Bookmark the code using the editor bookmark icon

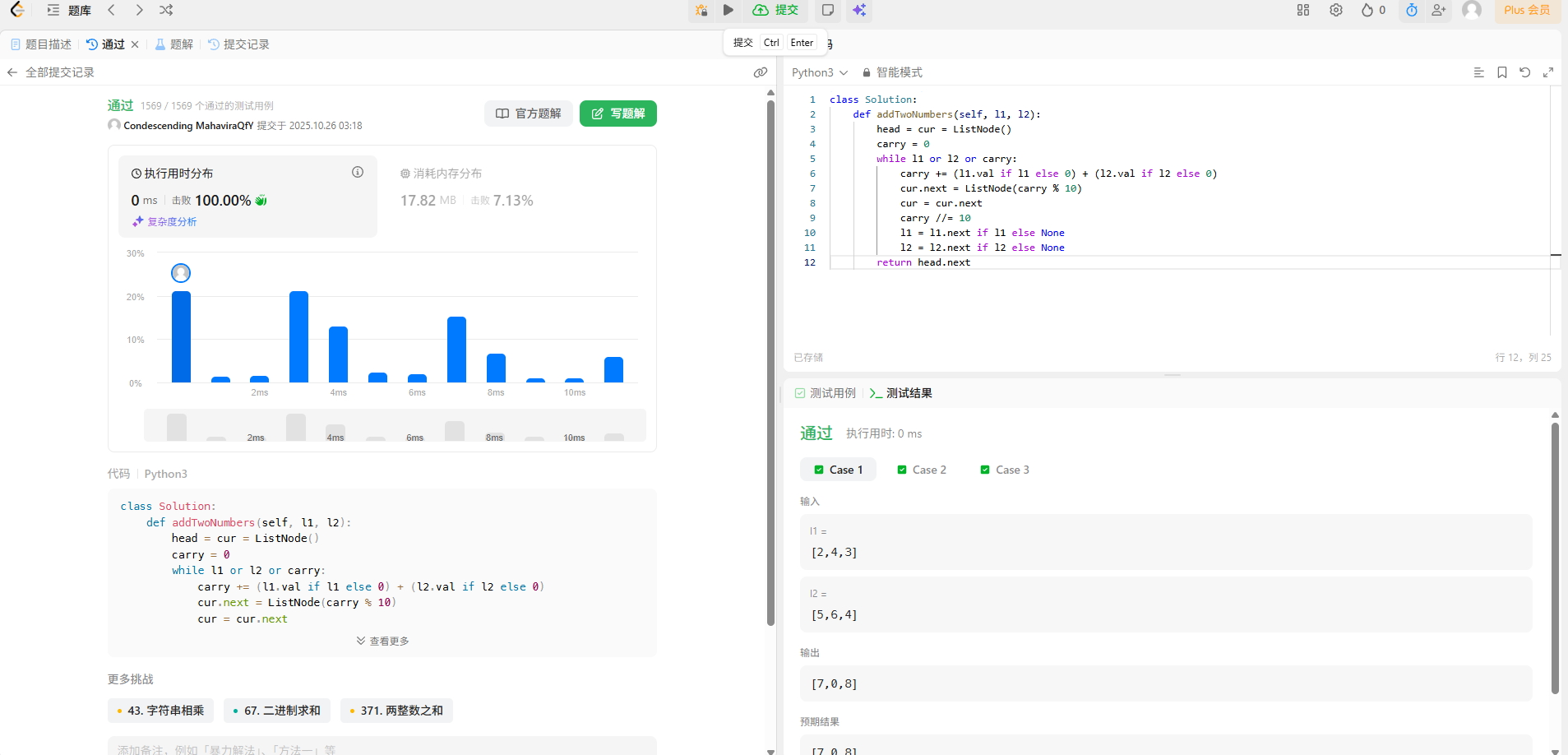1502,72
